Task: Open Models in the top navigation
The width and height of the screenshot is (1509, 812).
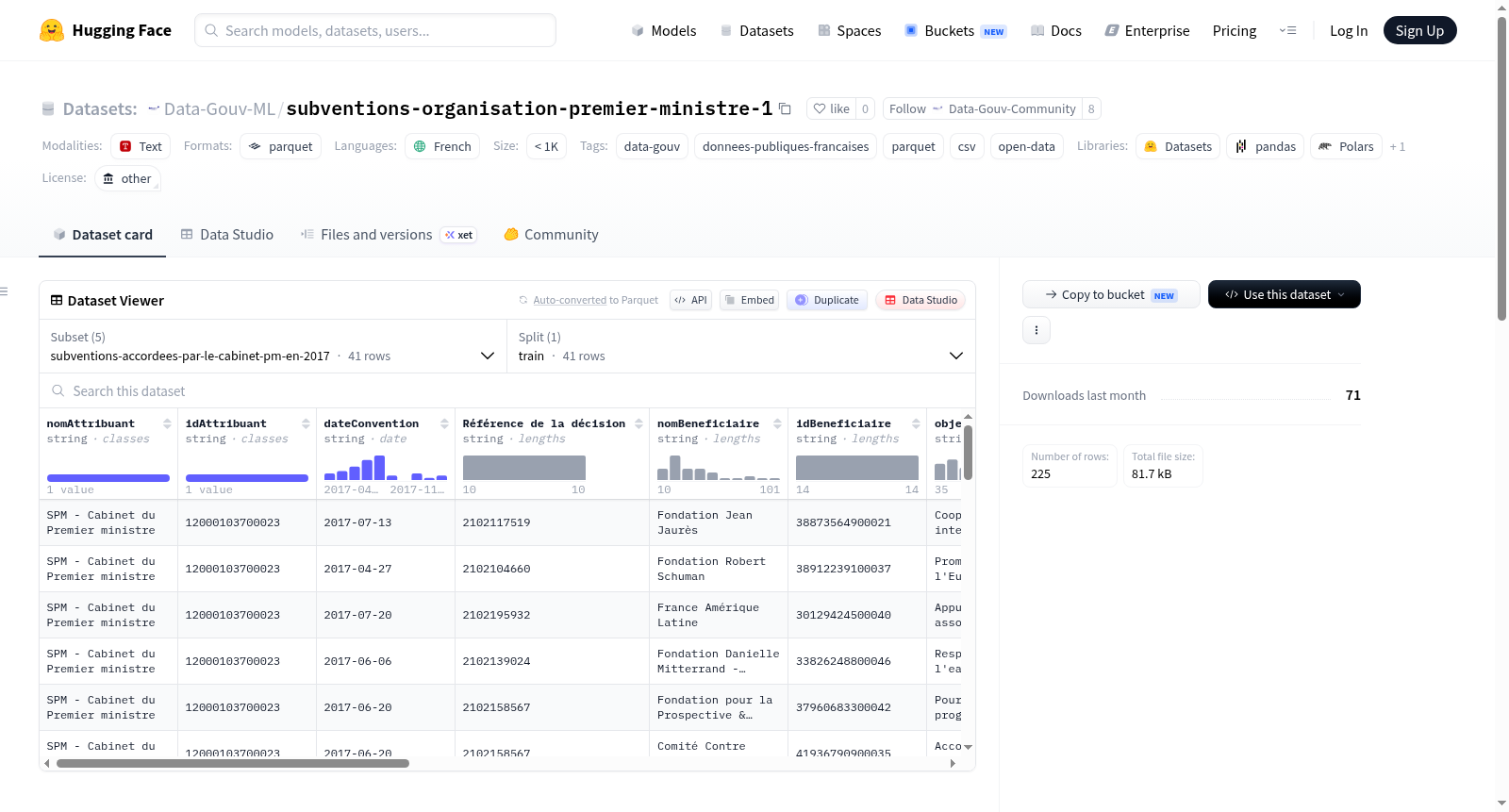Action: click(664, 31)
